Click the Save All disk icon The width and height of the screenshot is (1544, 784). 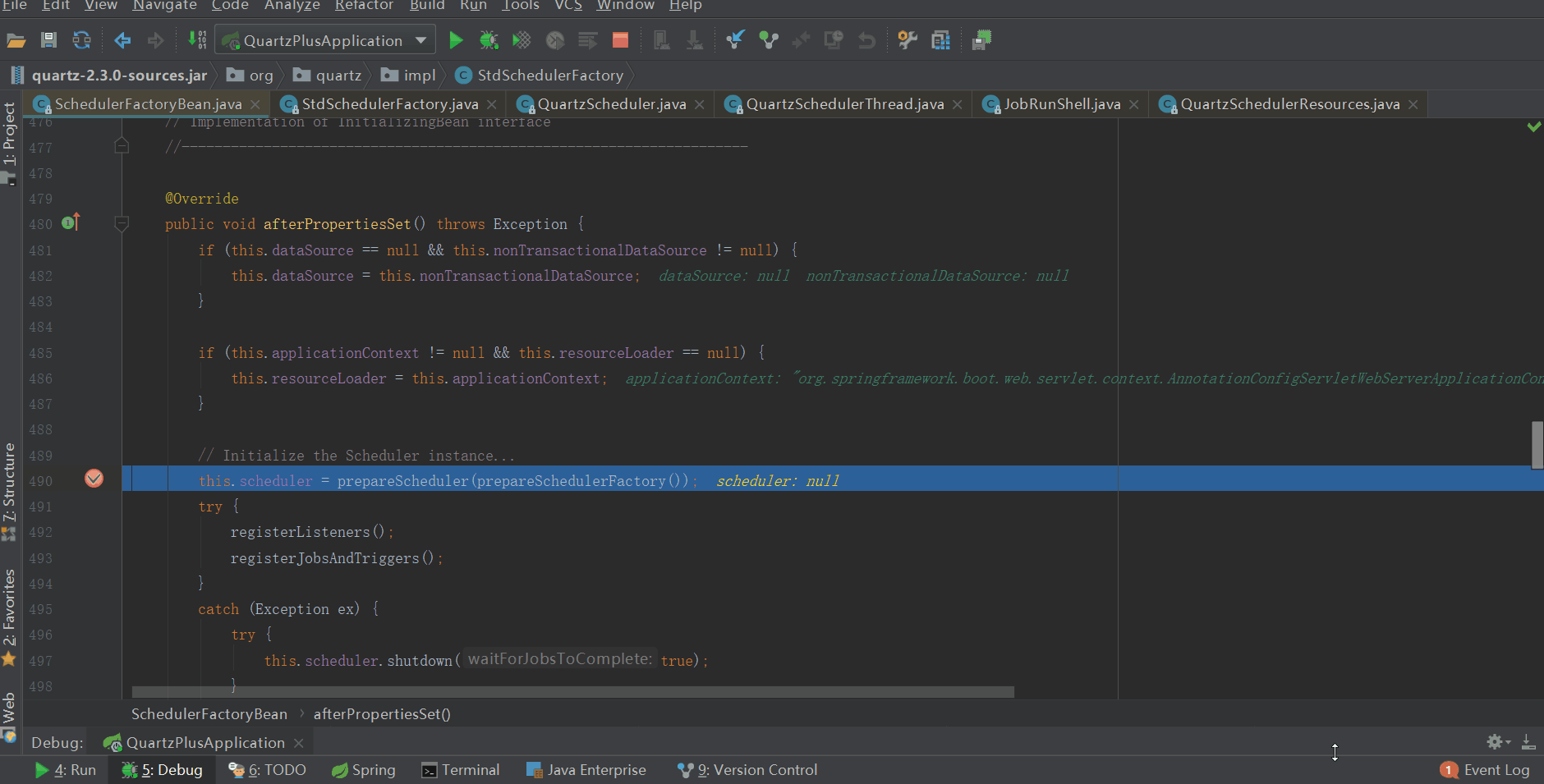[x=48, y=40]
